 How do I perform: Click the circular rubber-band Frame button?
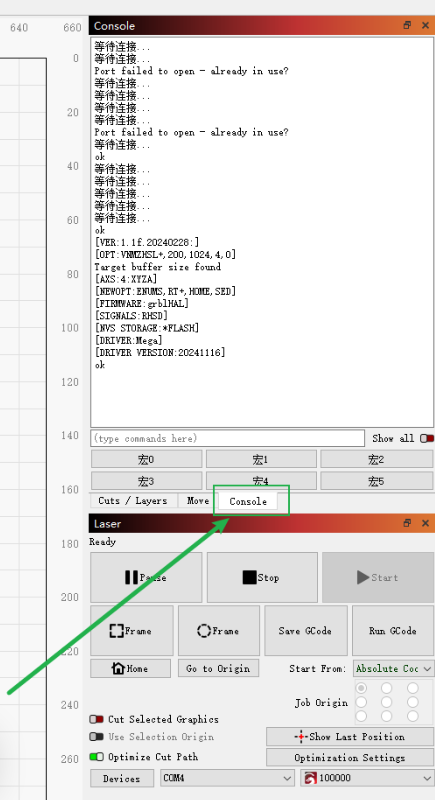(219, 631)
